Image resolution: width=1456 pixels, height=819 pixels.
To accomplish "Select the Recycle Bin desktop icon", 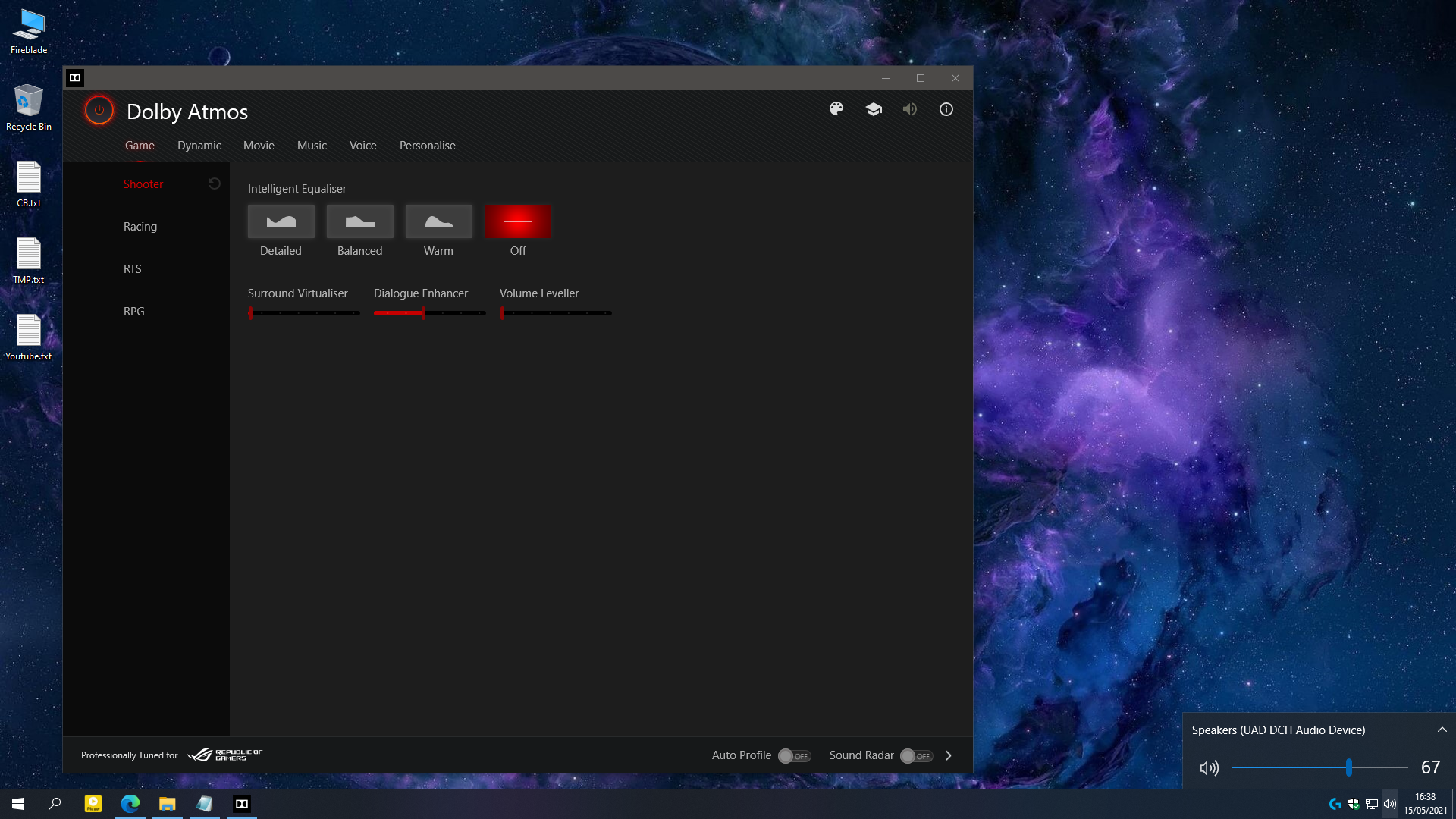I will (29, 108).
